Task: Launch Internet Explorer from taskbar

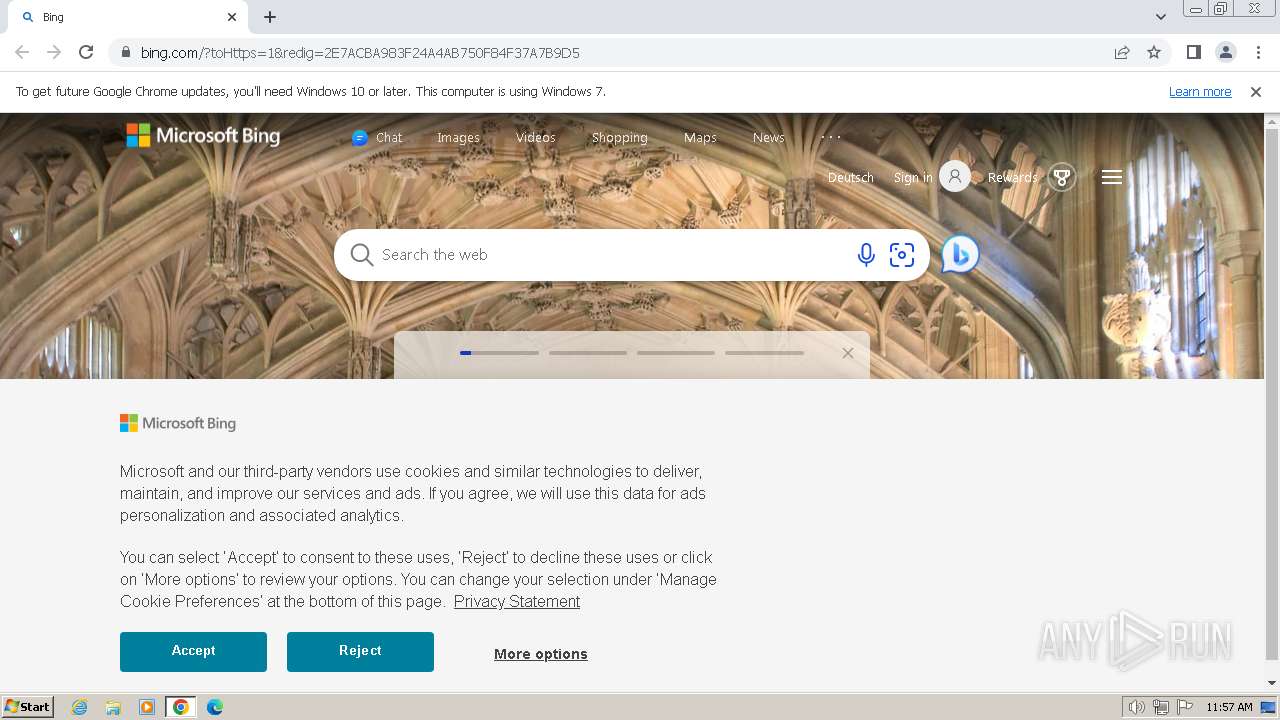Action: [80, 707]
